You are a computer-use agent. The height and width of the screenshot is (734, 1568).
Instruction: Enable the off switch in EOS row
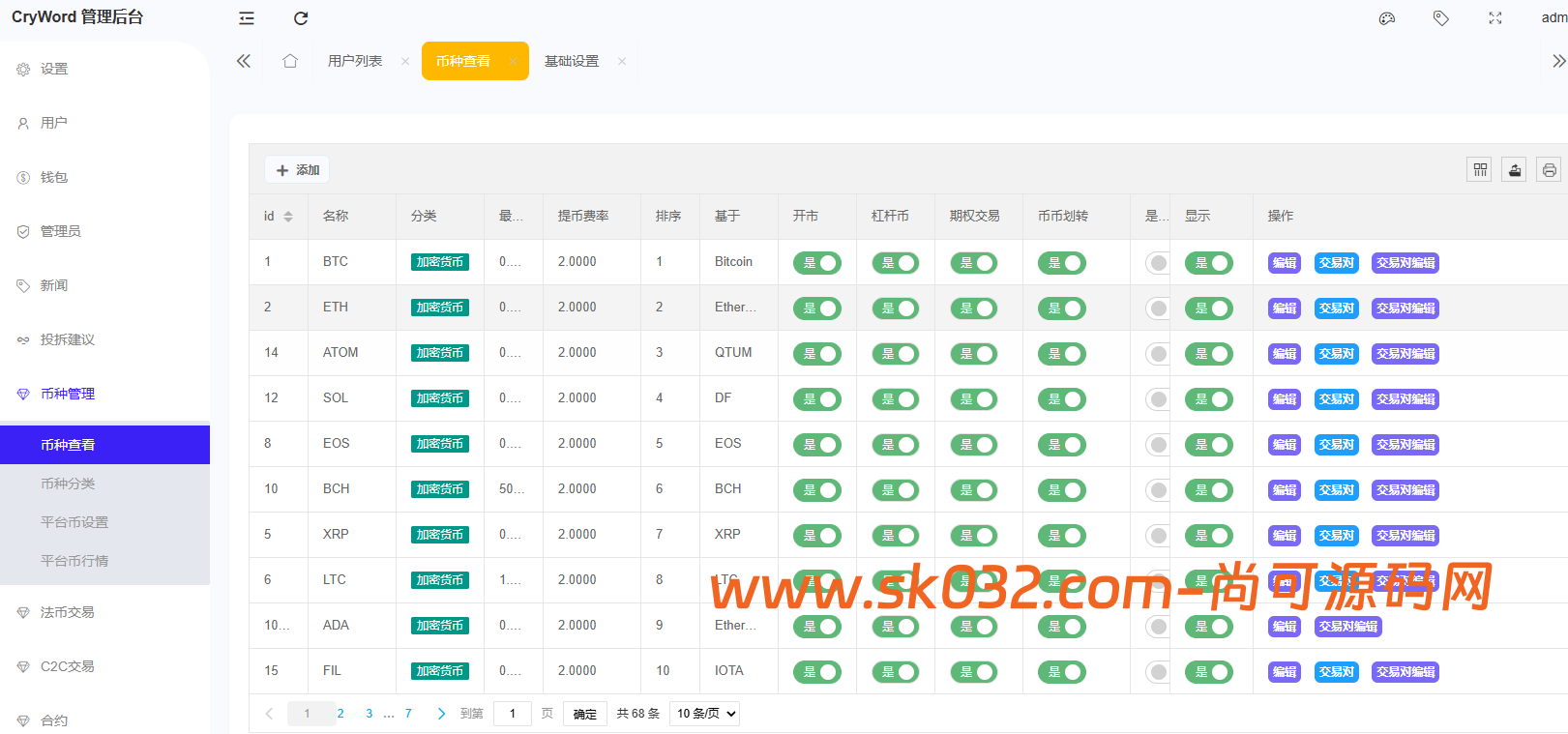(x=1158, y=445)
